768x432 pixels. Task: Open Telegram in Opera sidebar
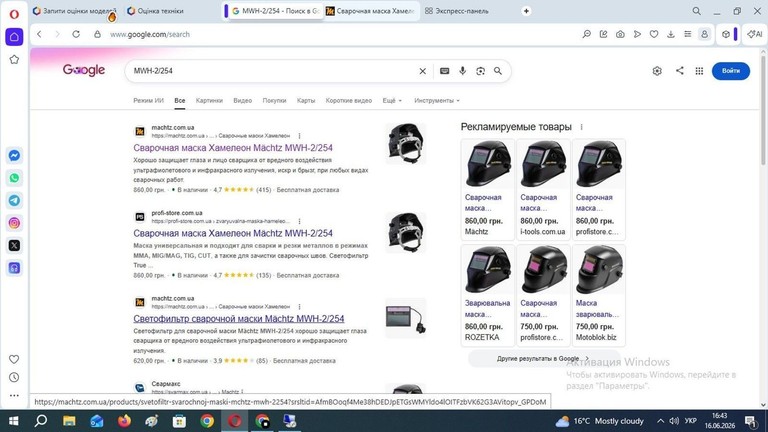pyautogui.click(x=14, y=201)
